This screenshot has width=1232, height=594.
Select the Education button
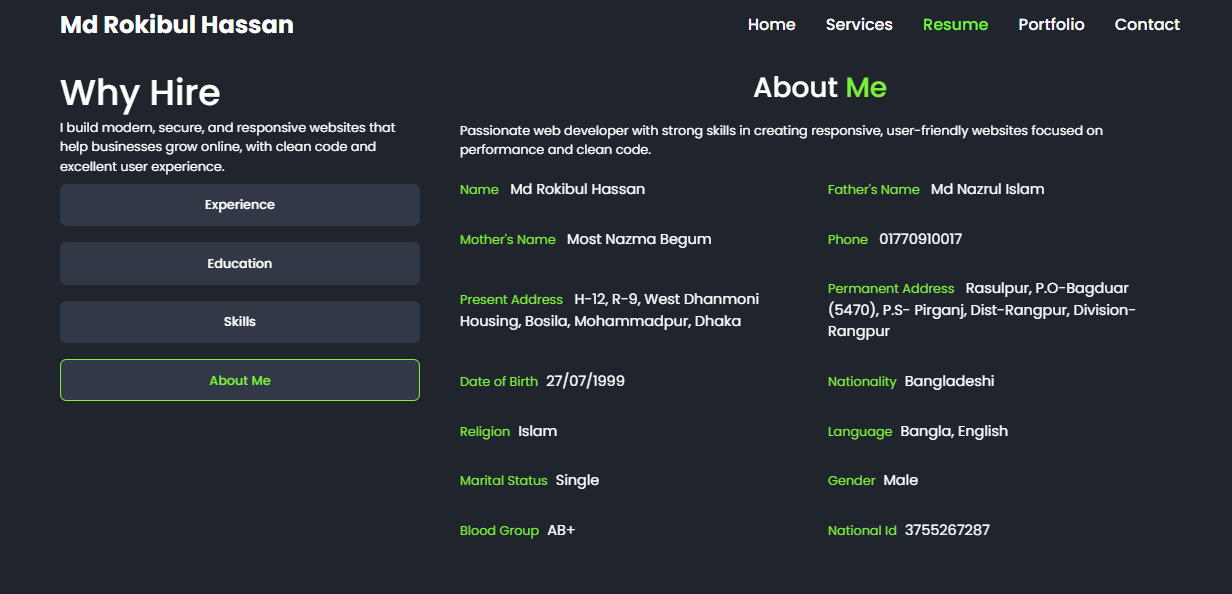coord(239,263)
